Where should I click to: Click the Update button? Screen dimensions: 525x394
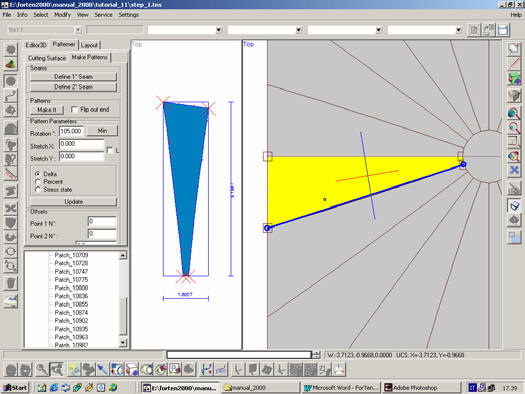tap(73, 202)
